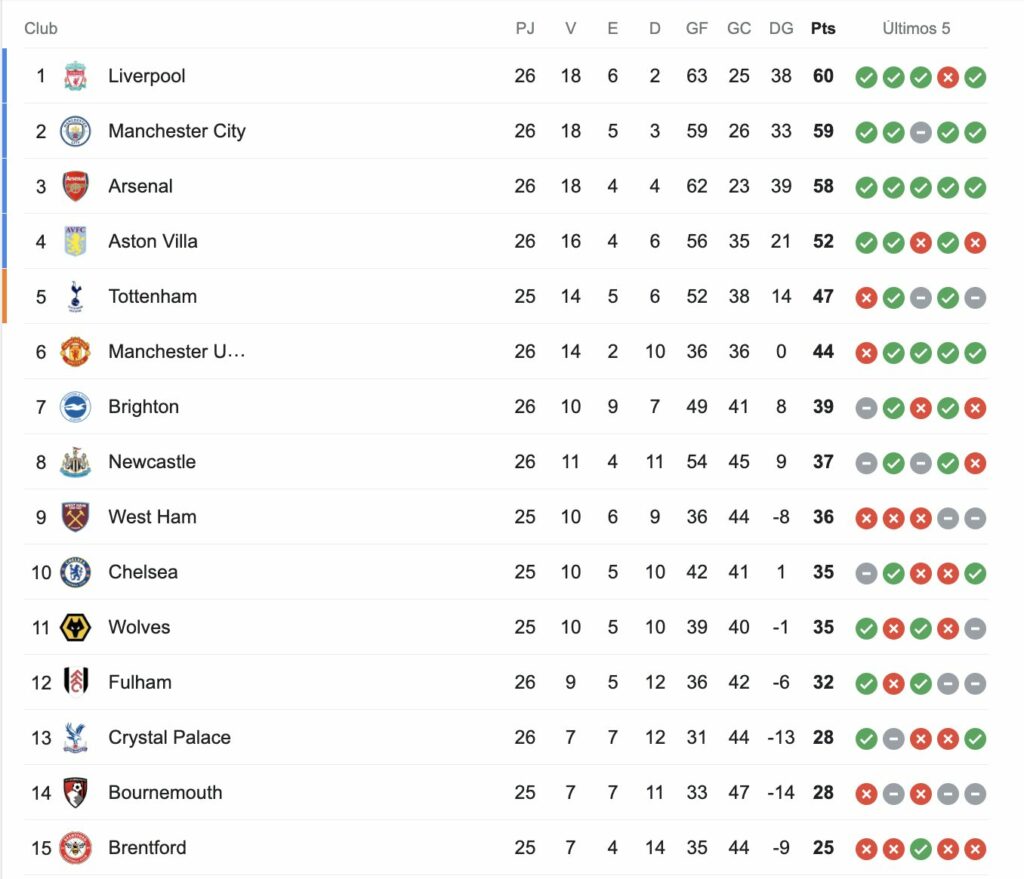
Task: Click the Wolves wolf-head badge
Action: pyautogui.click(x=75, y=628)
